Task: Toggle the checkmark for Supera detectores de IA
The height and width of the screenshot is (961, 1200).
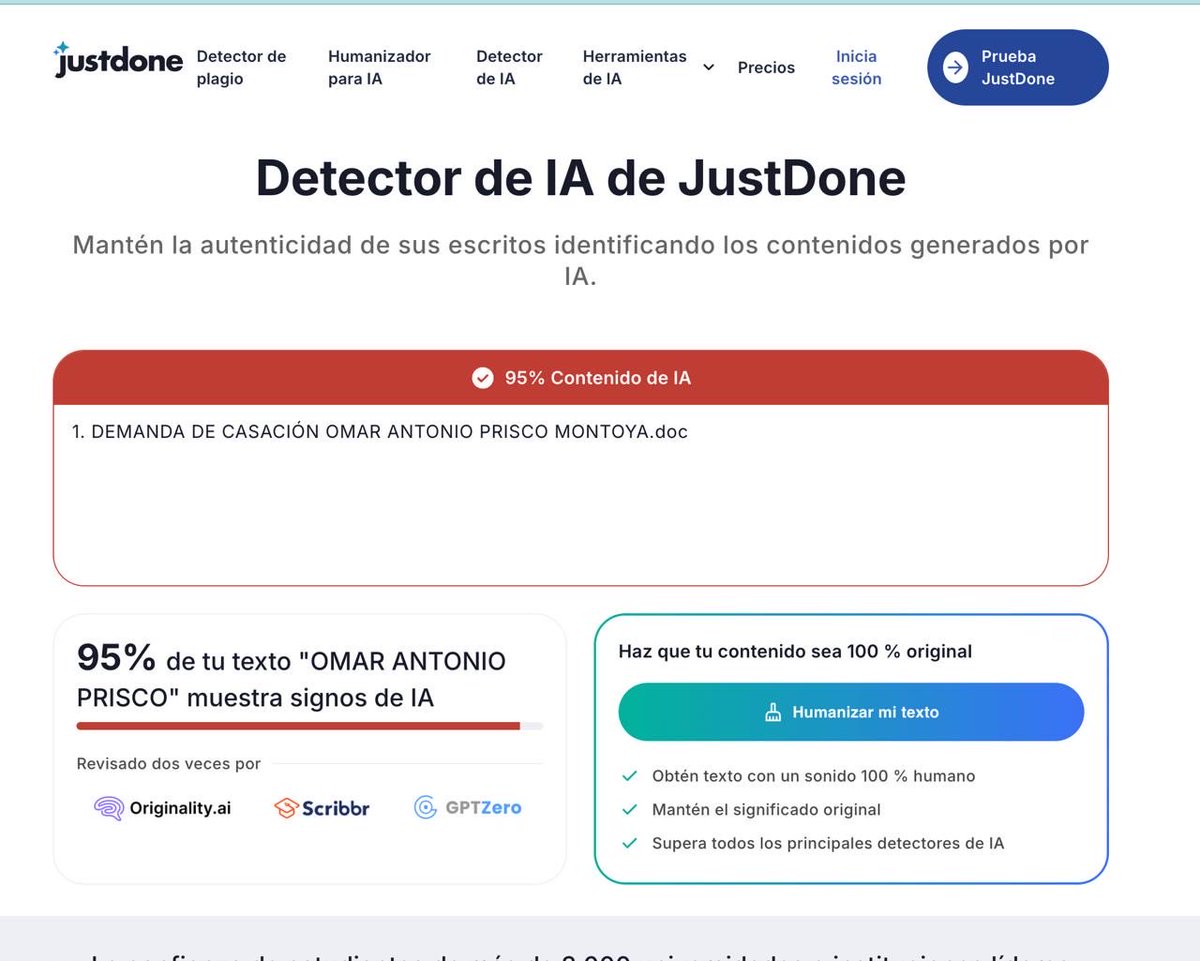Action: point(630,843)
